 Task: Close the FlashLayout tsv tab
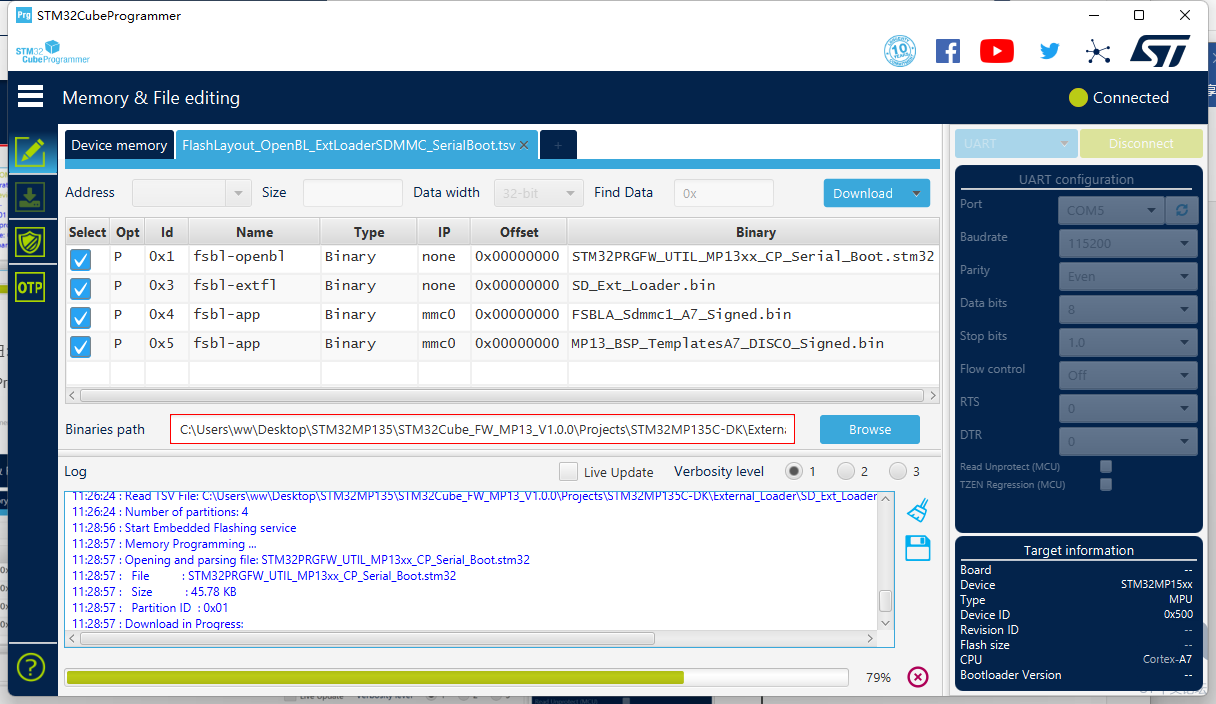524,145
